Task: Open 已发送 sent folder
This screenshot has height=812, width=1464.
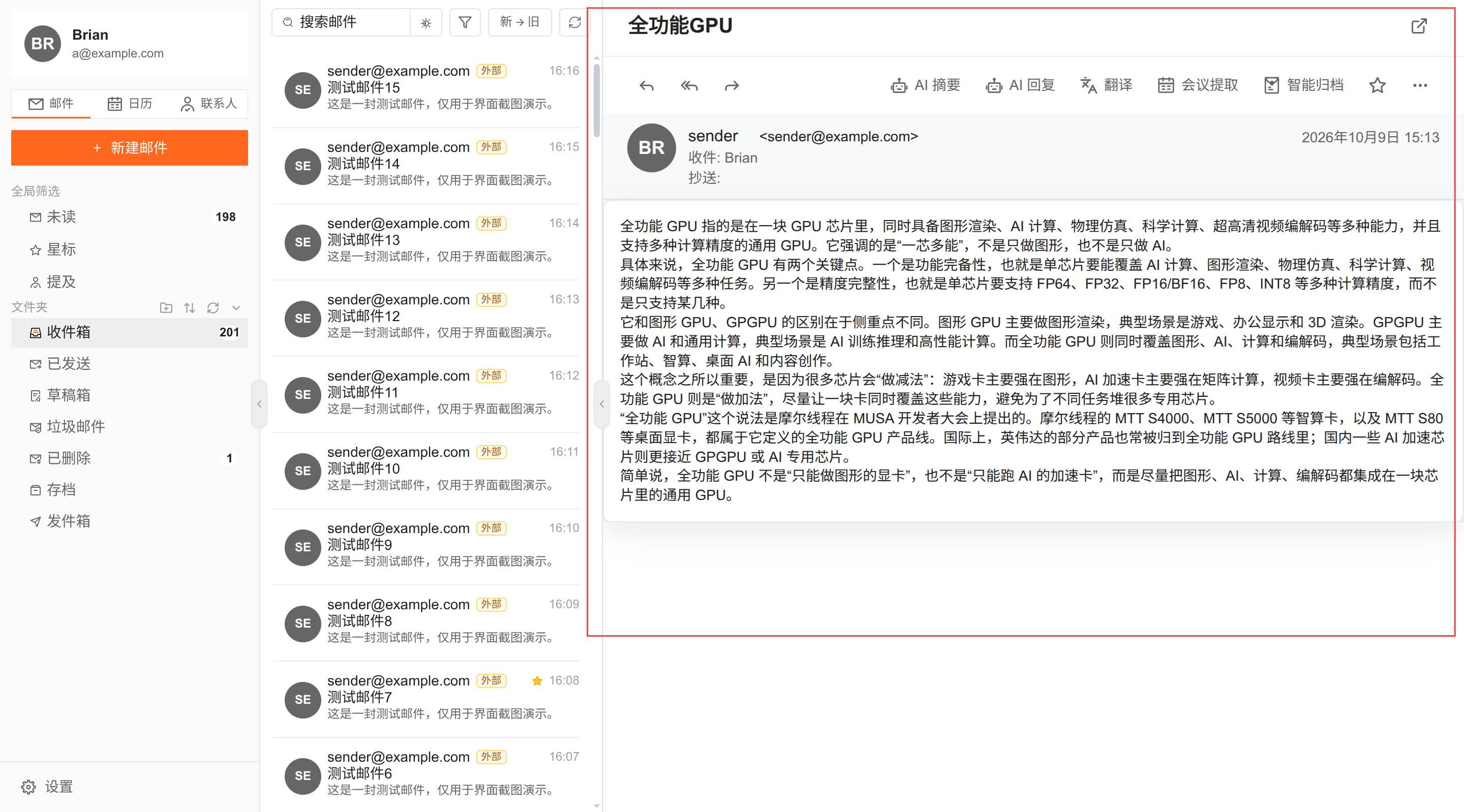Action: coord(130,364)
